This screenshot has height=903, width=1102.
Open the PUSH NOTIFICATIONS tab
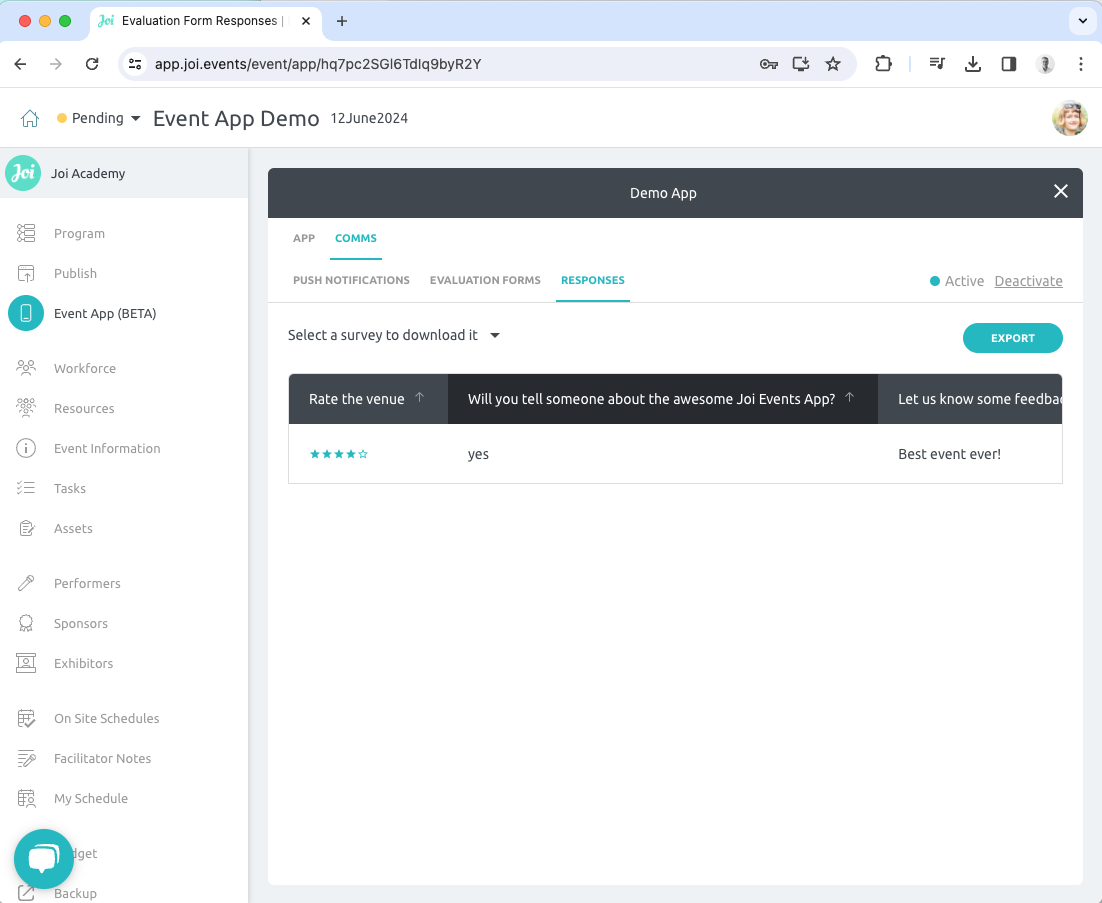click(x=351, y=280)
